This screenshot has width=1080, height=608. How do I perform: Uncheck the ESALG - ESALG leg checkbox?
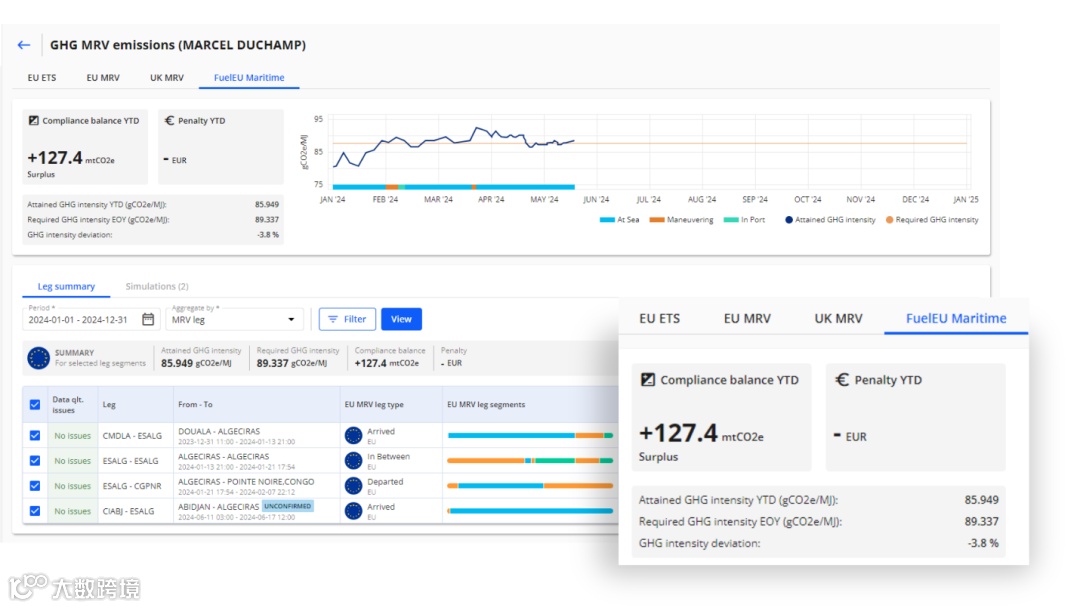pyautogui.click(x=35, y=461)
